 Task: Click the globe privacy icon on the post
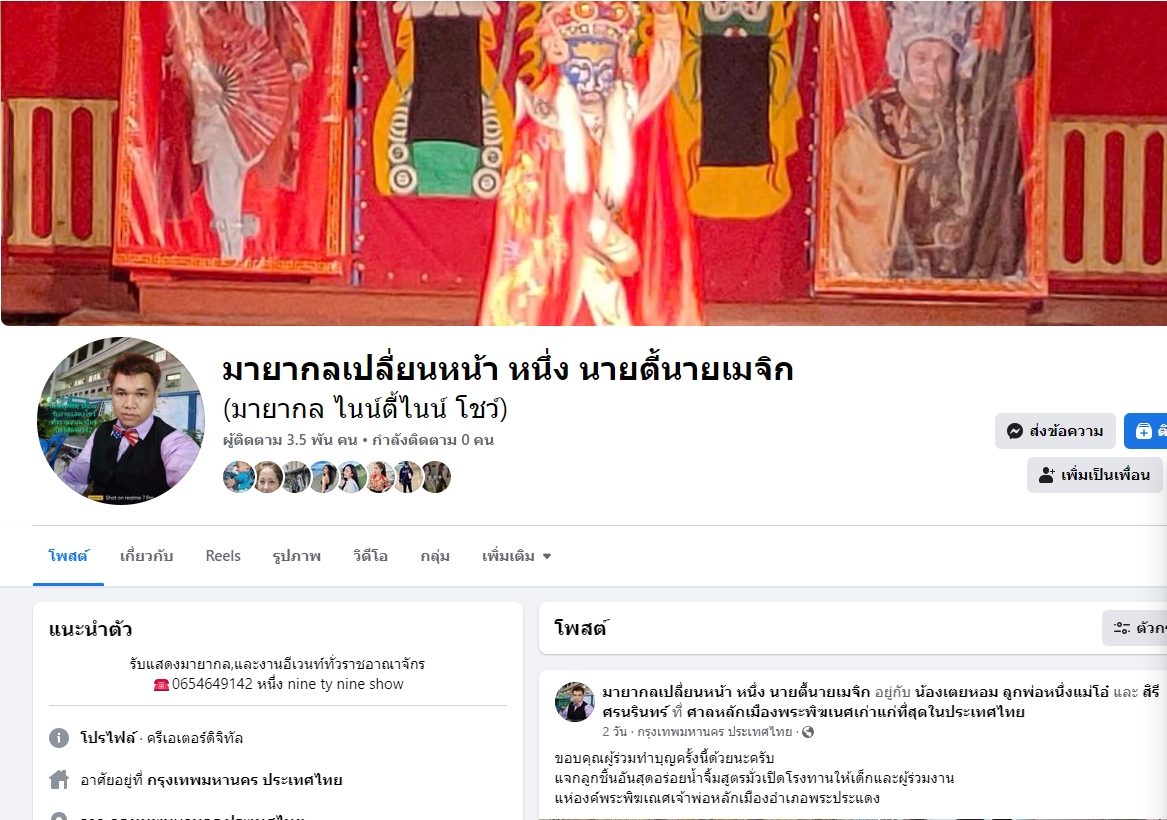[x=808, y=732]
